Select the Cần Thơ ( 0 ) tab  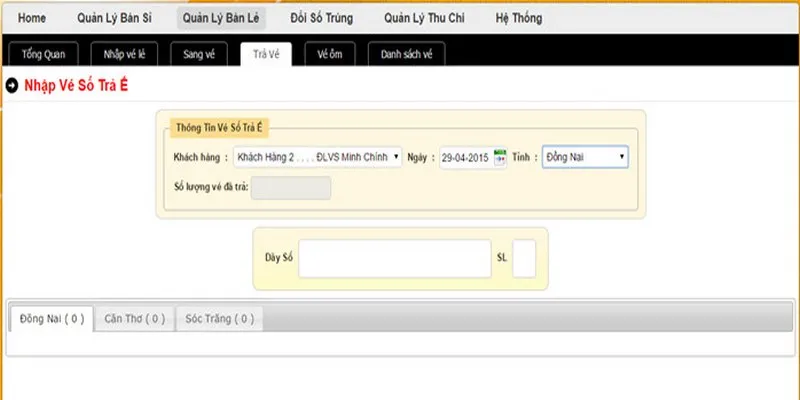[133, 319]
